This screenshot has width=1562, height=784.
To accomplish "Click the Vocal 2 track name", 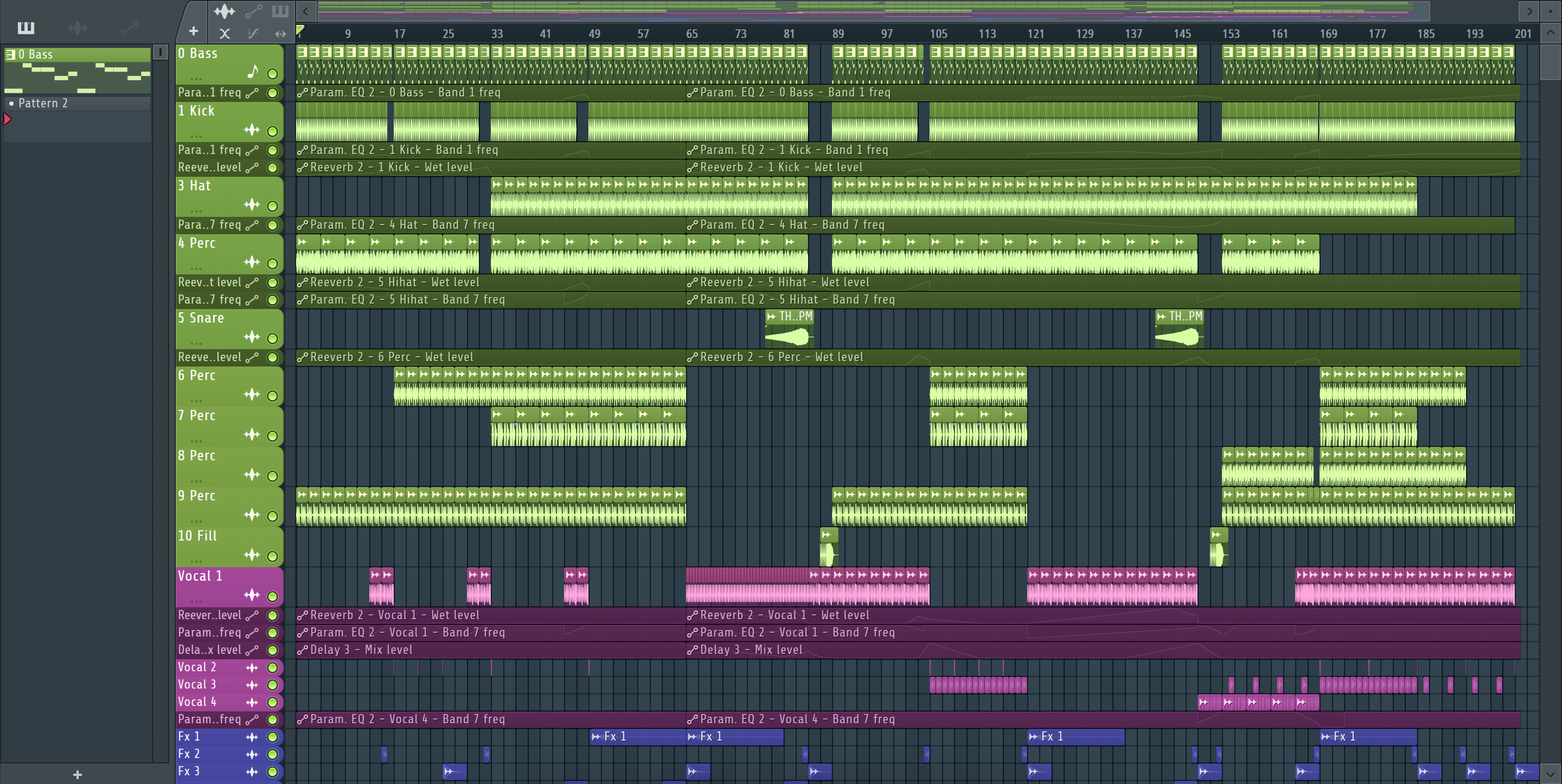I will click(196, 667).
